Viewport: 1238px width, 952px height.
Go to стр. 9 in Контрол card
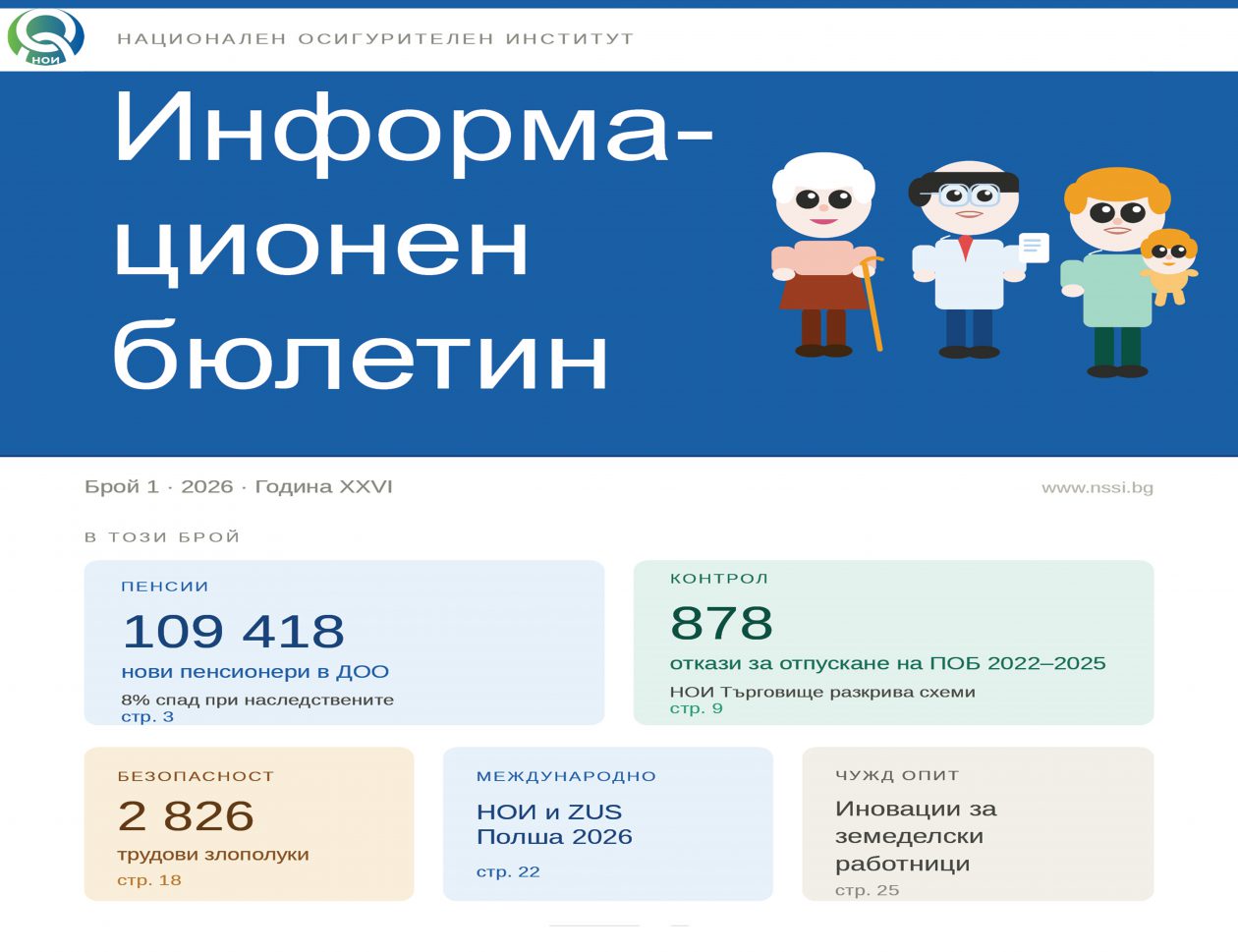click(x=696, y=709)
